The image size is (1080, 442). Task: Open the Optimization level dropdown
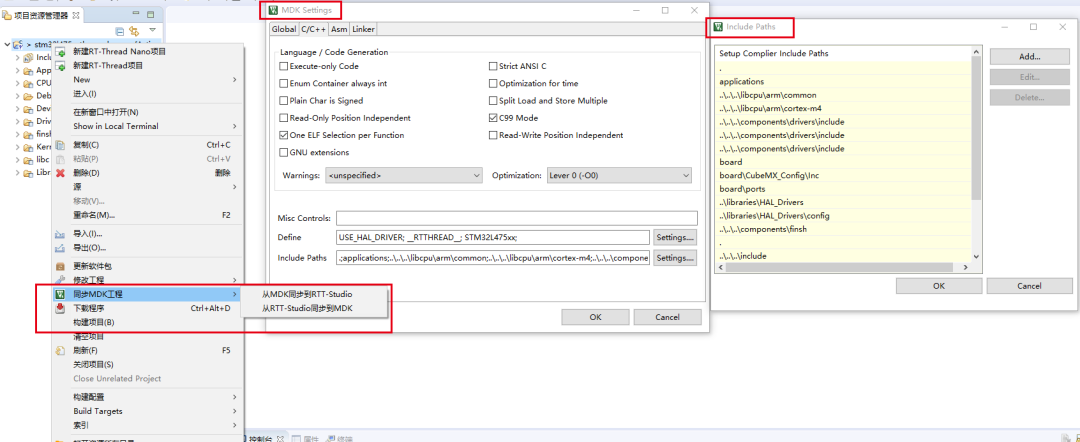pos(619,176)
